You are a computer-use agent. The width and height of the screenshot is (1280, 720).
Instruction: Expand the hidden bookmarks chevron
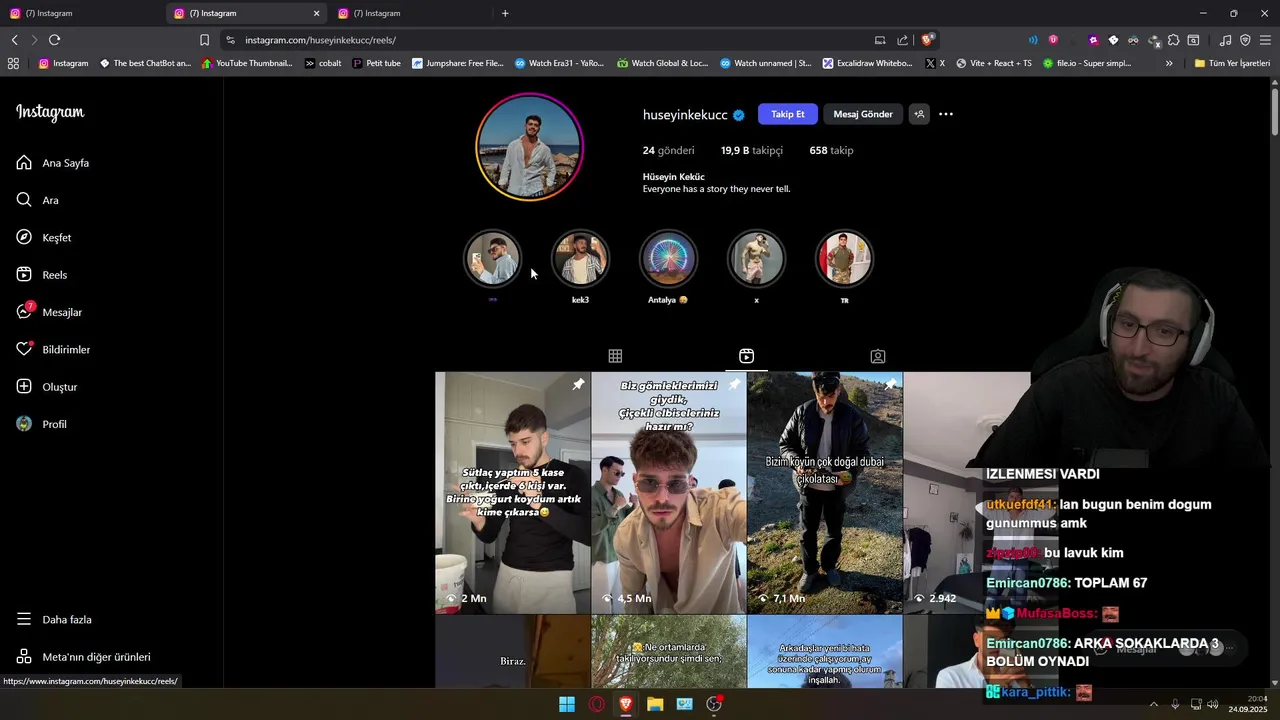tap(1169, 63)
